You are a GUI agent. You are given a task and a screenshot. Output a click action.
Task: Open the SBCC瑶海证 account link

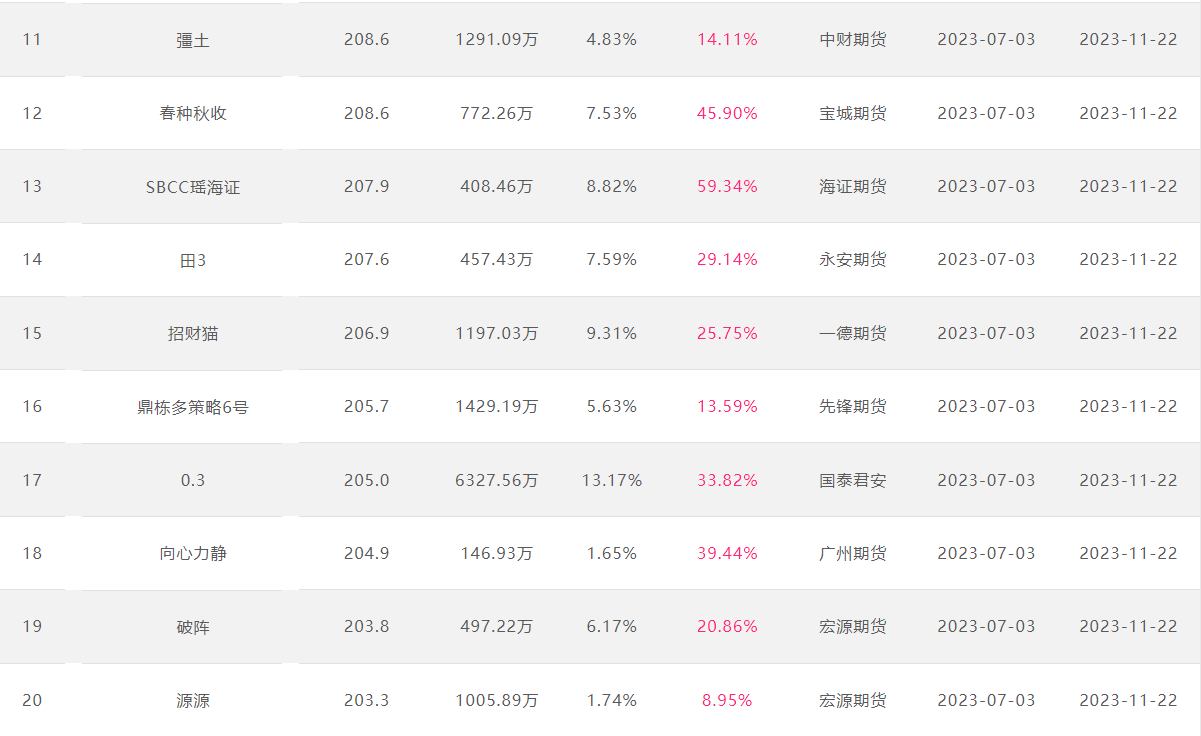[x=193, y=186]
